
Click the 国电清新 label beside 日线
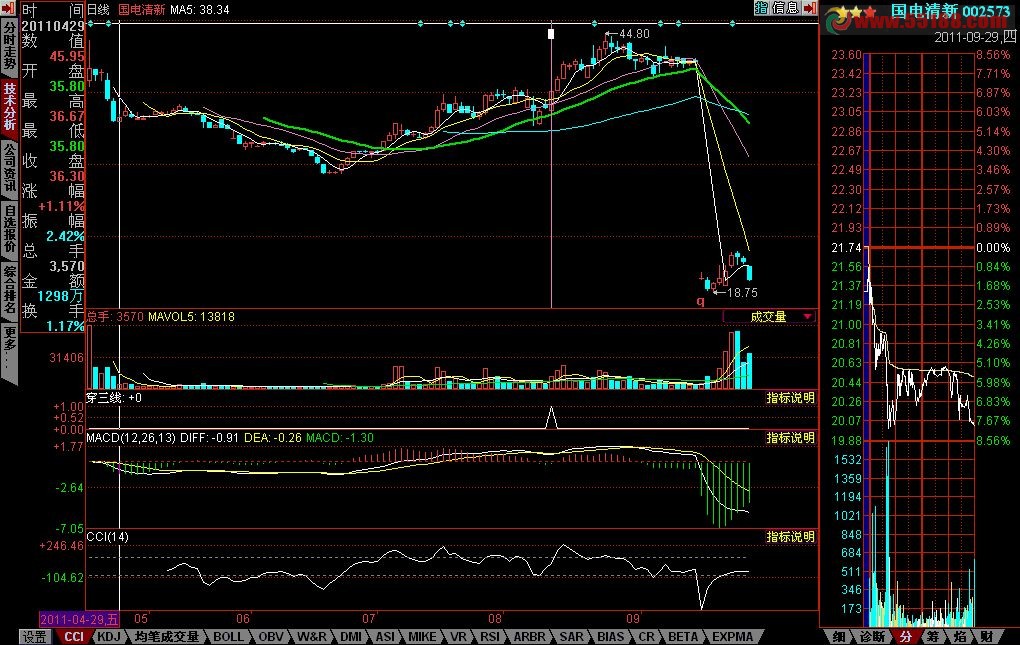pyautogui.click(x=141, y=10)
